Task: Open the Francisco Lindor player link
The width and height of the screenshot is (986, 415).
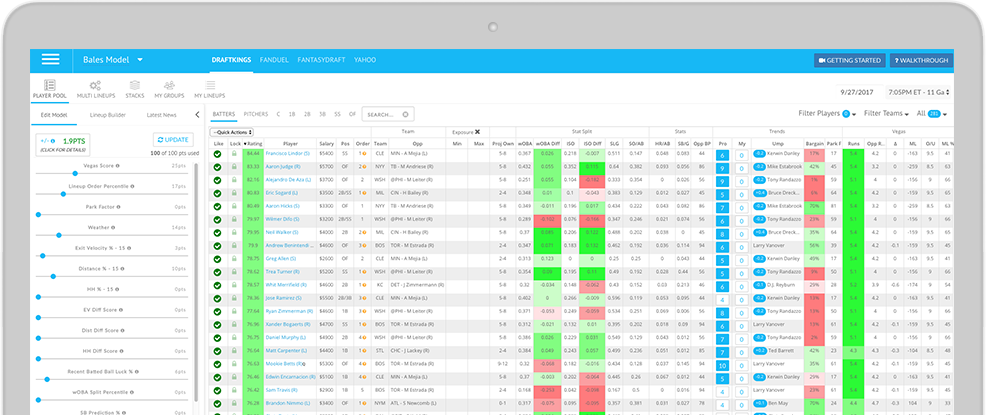Action: tap(287, 153)
